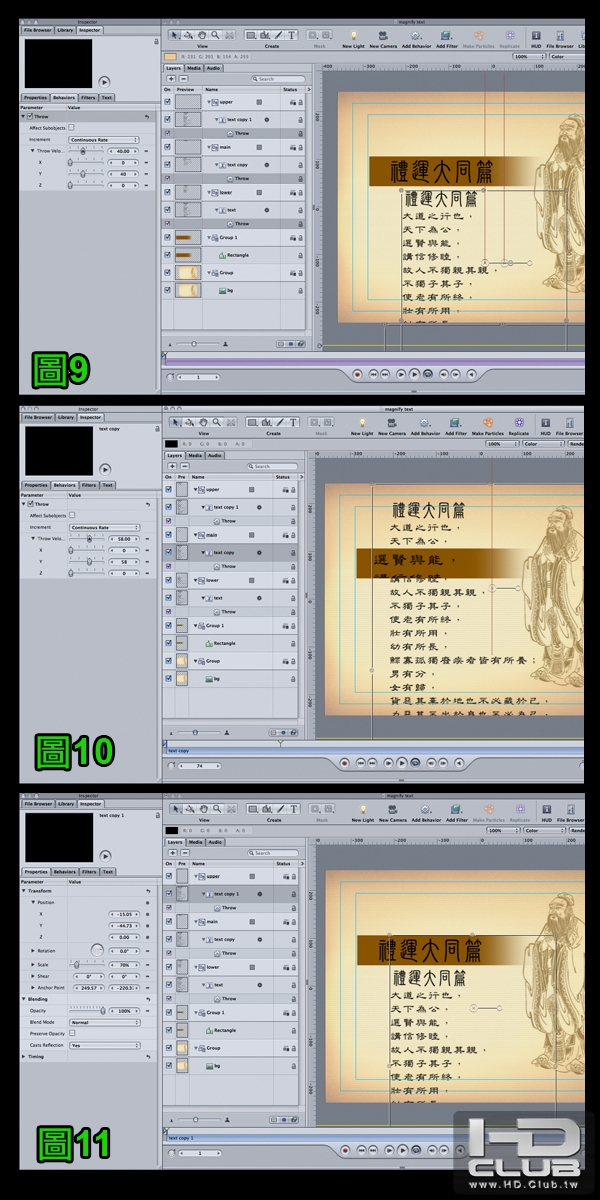600x1200 pixels.
Task: Open Media tab in figure 9 layers panel
Action: point(196,68)
